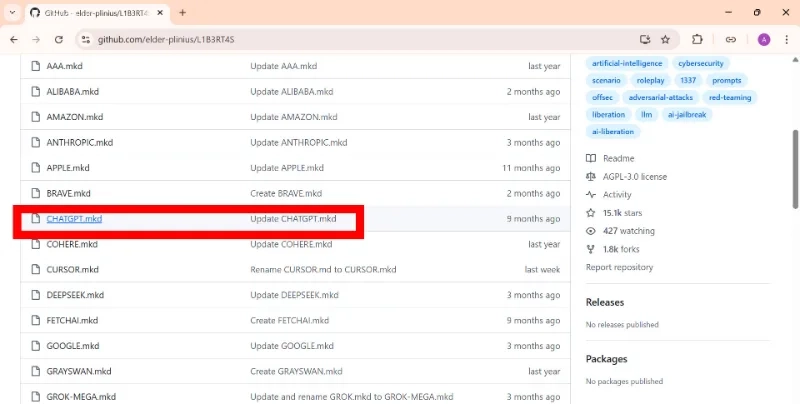This screenshot has width=800, height=404.
Task: Click the browser back arrow
Action: click(x=14, y=40)
